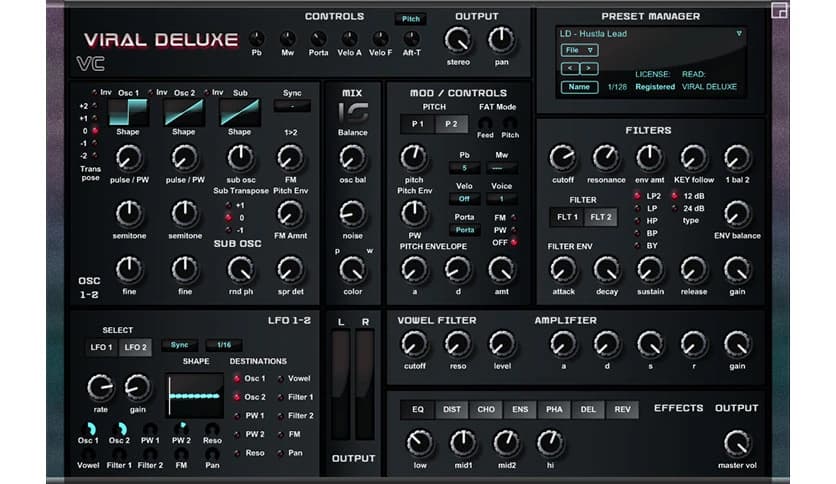
Task: Click the resonance knob in Filters
Action: [606, 158]
